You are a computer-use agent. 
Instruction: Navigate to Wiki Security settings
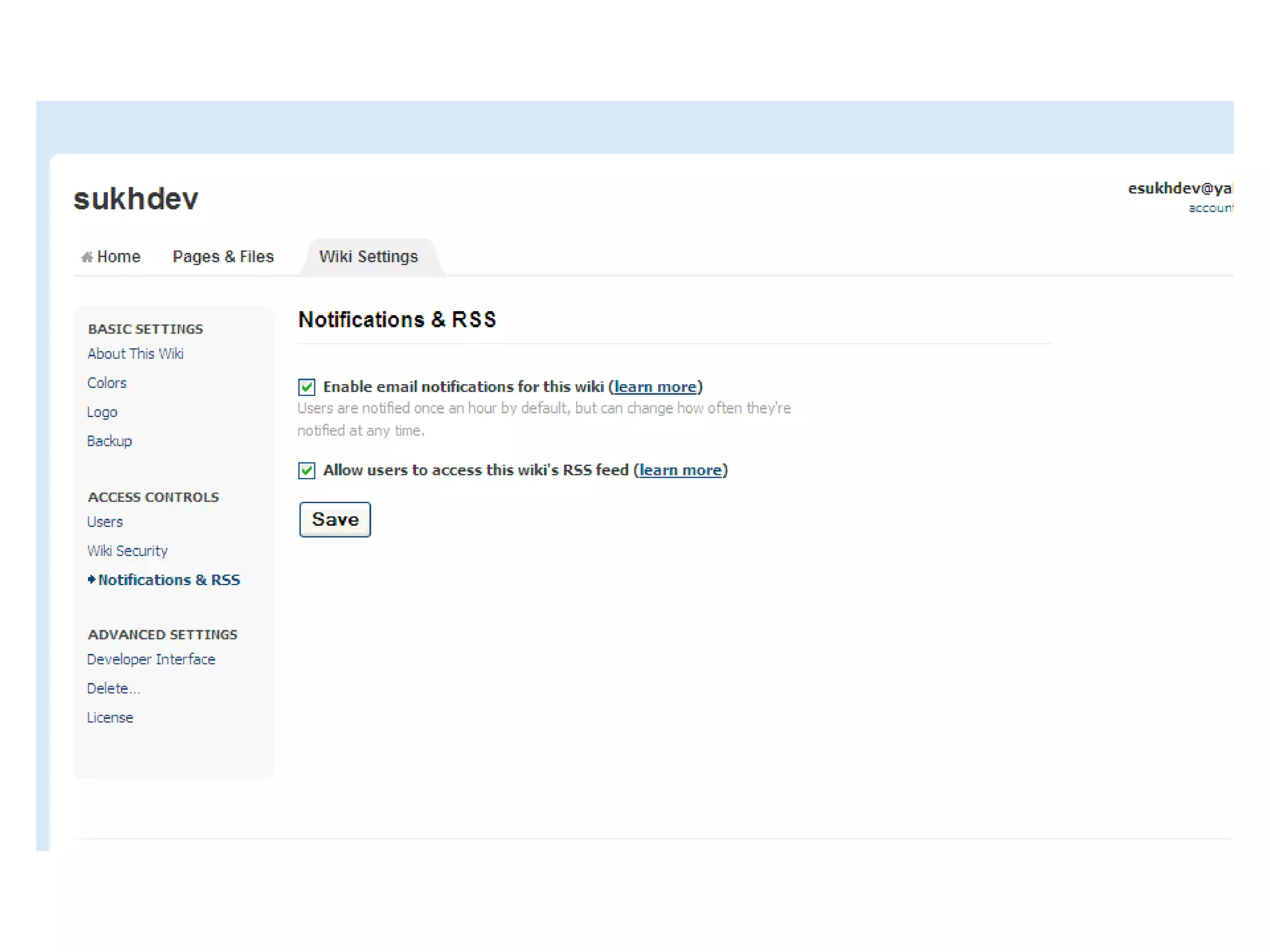click(x=127, y=551)
